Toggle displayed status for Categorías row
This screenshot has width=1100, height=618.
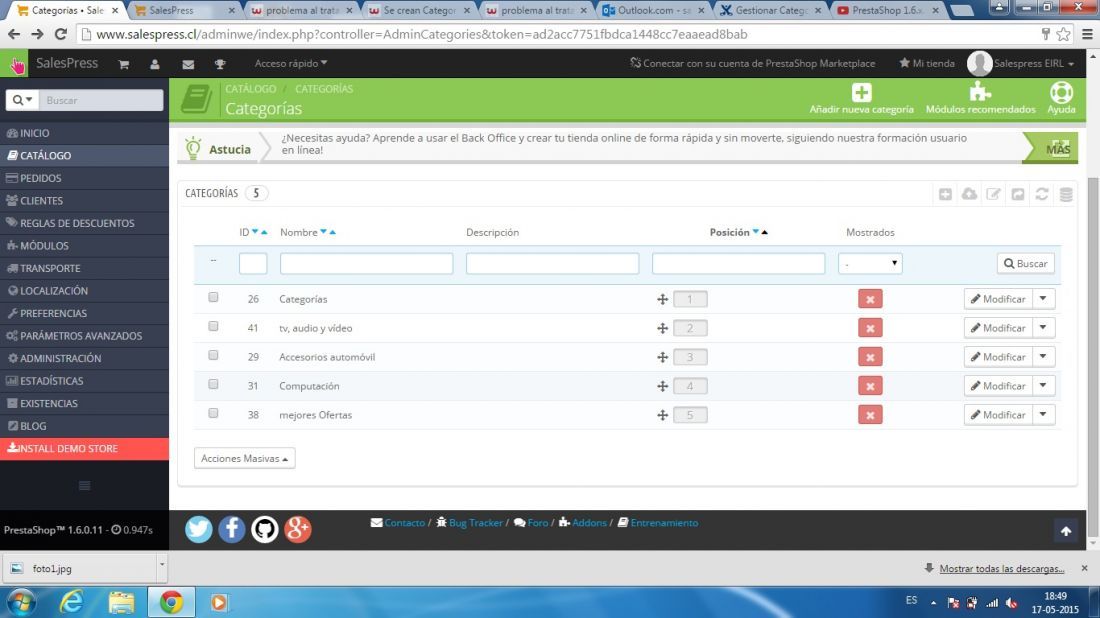click(x=870, y=300)
